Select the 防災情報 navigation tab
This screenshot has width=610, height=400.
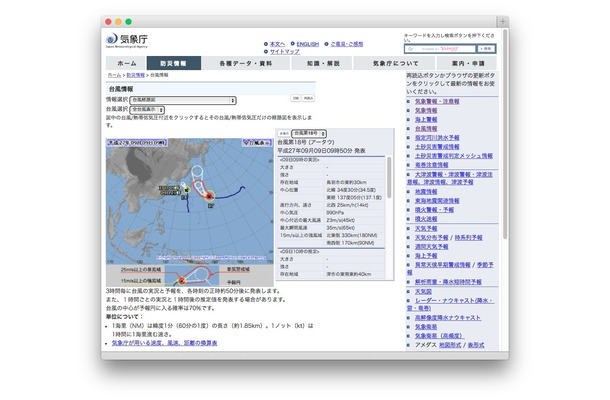click(x=174, y=63)
